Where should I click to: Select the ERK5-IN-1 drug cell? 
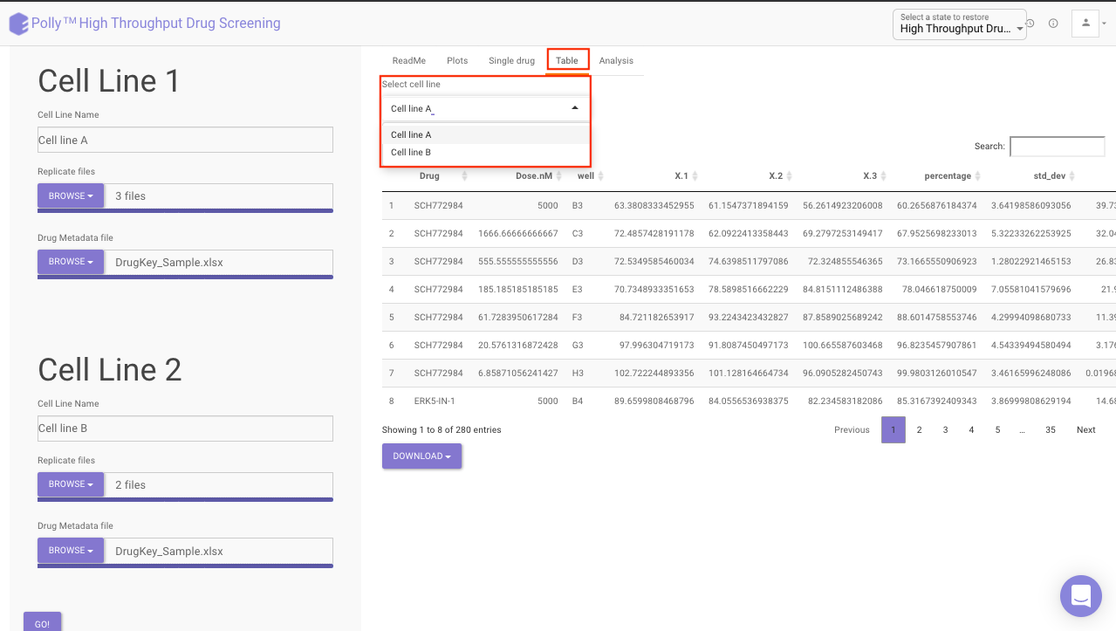click(x=434, y=401)
